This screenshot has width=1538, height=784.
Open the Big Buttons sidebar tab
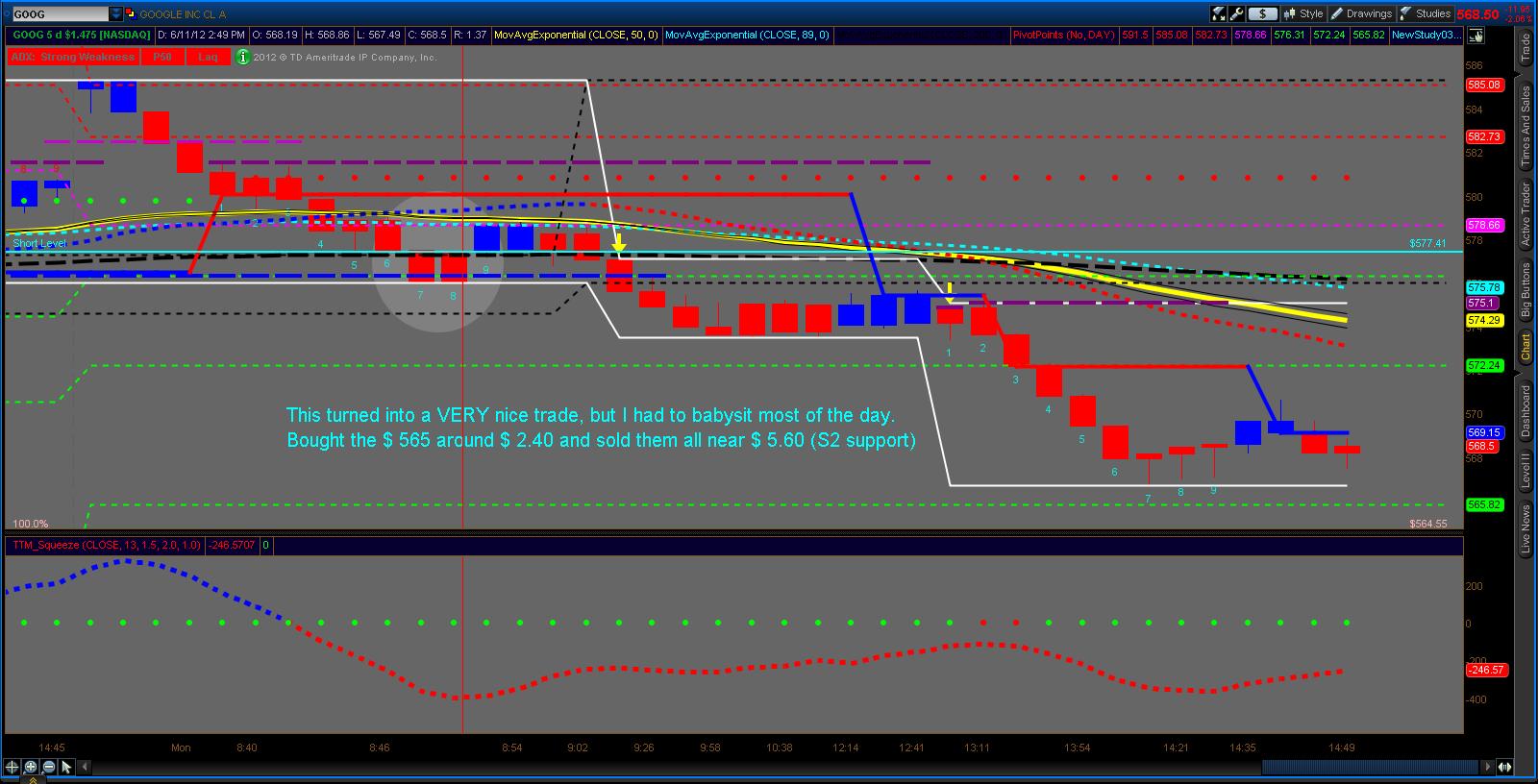tap(1526, 289)
